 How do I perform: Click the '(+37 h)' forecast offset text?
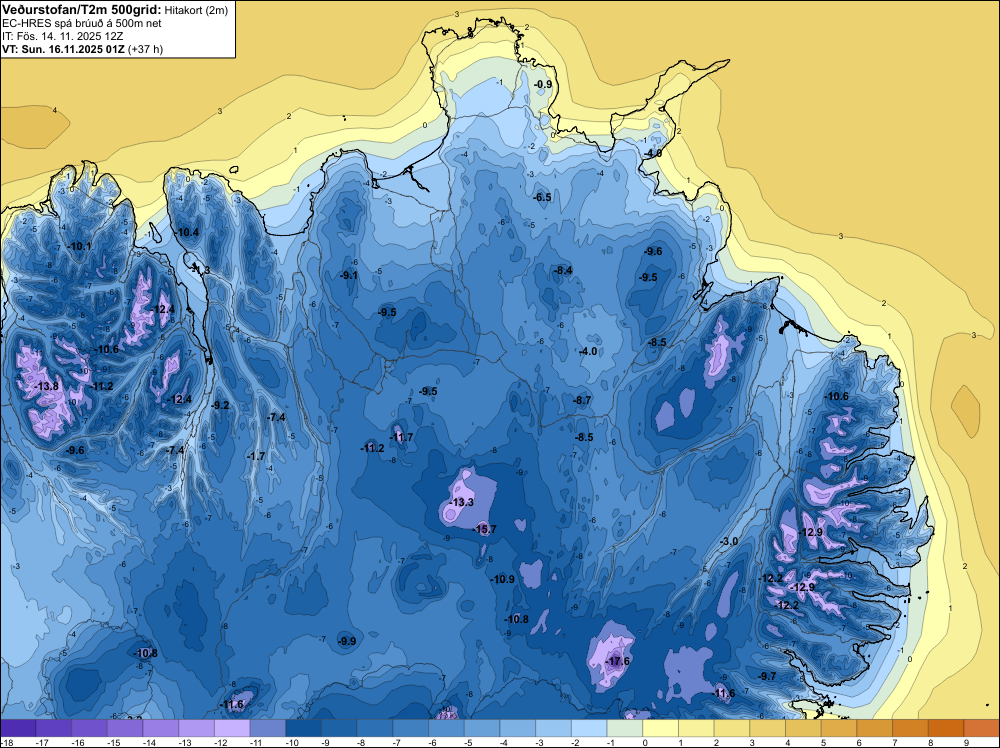145,49
